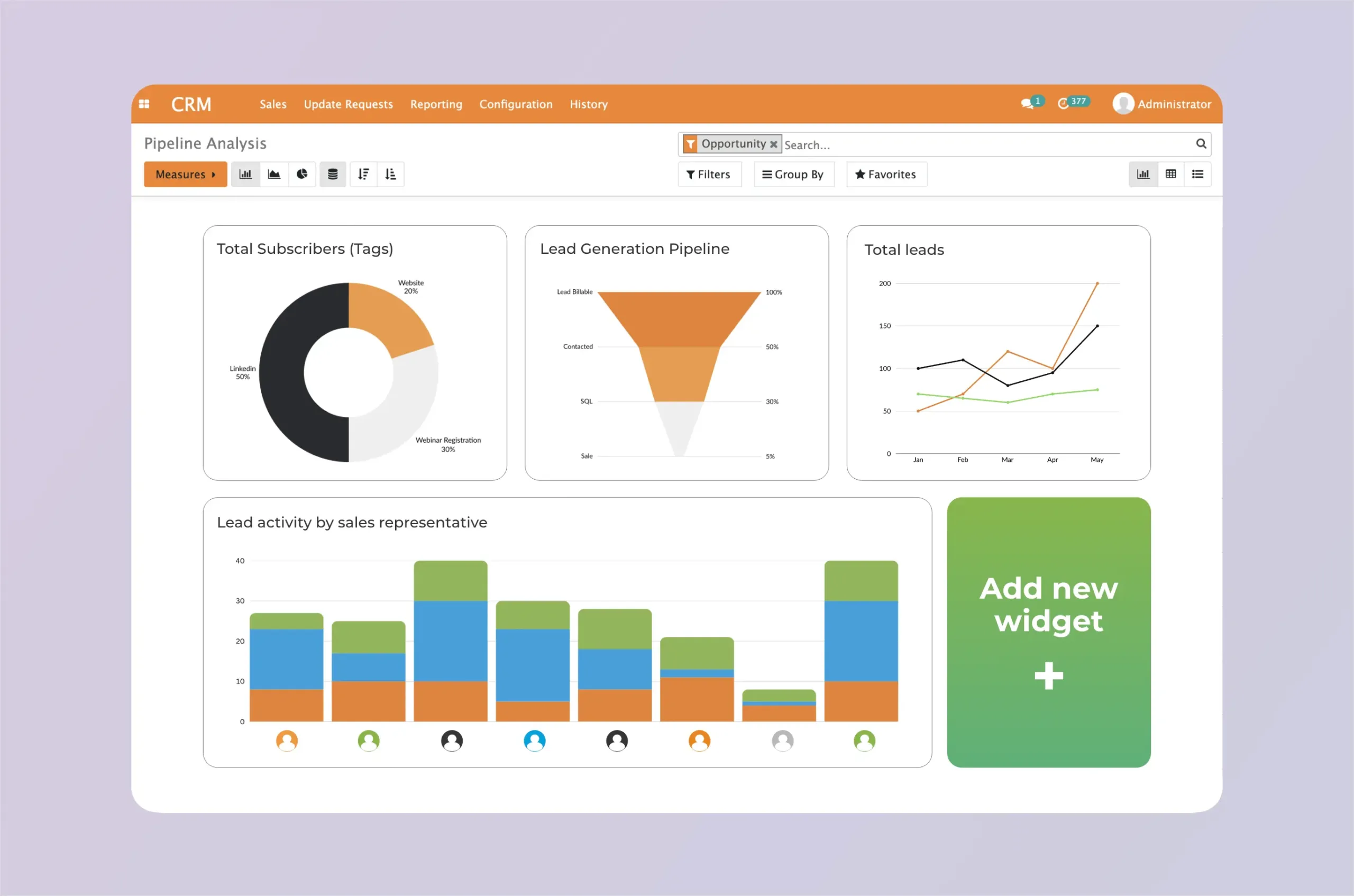The height and width of the screenshot is (896, 1354).
Task: Switch to list view
Action: coord(1197,175)
